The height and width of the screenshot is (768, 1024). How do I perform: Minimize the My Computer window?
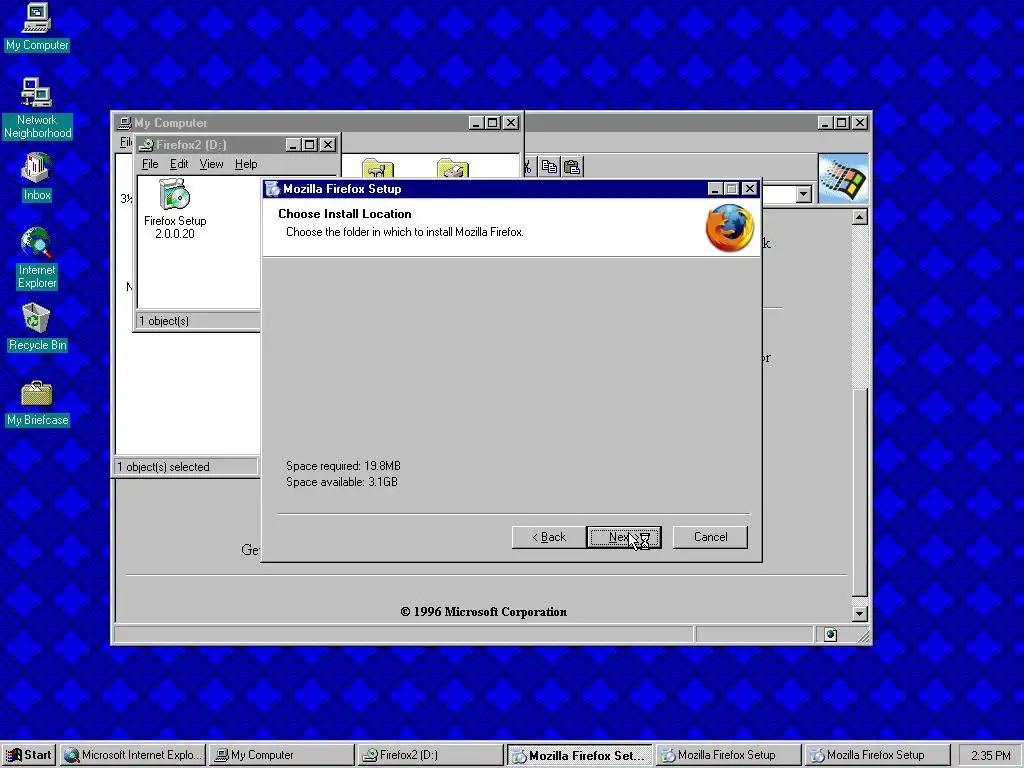pyautogui.click(x=476, y=123)
